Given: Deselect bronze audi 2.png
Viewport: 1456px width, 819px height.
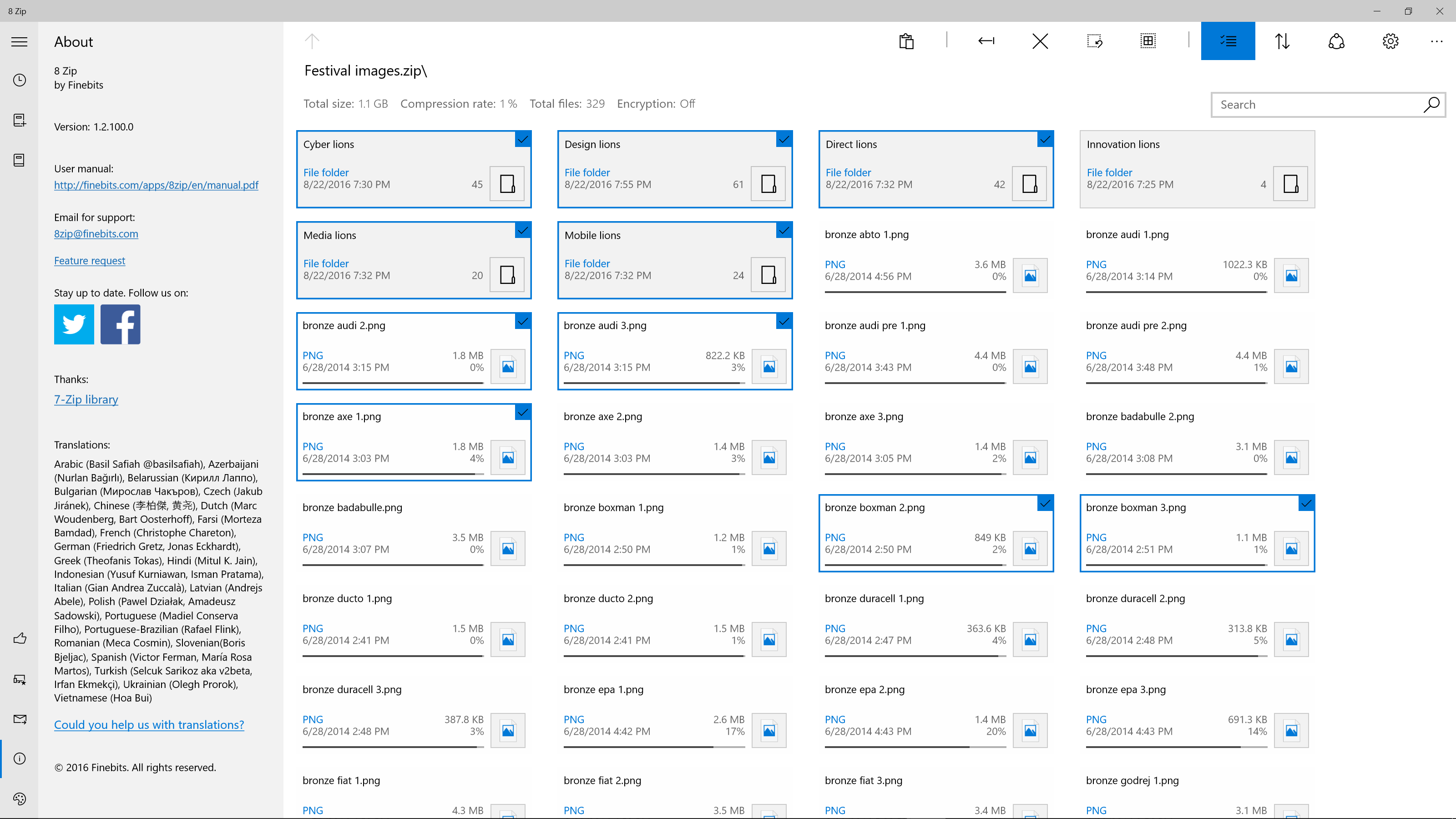Looking at the screenshot, I should coord(523,322).
